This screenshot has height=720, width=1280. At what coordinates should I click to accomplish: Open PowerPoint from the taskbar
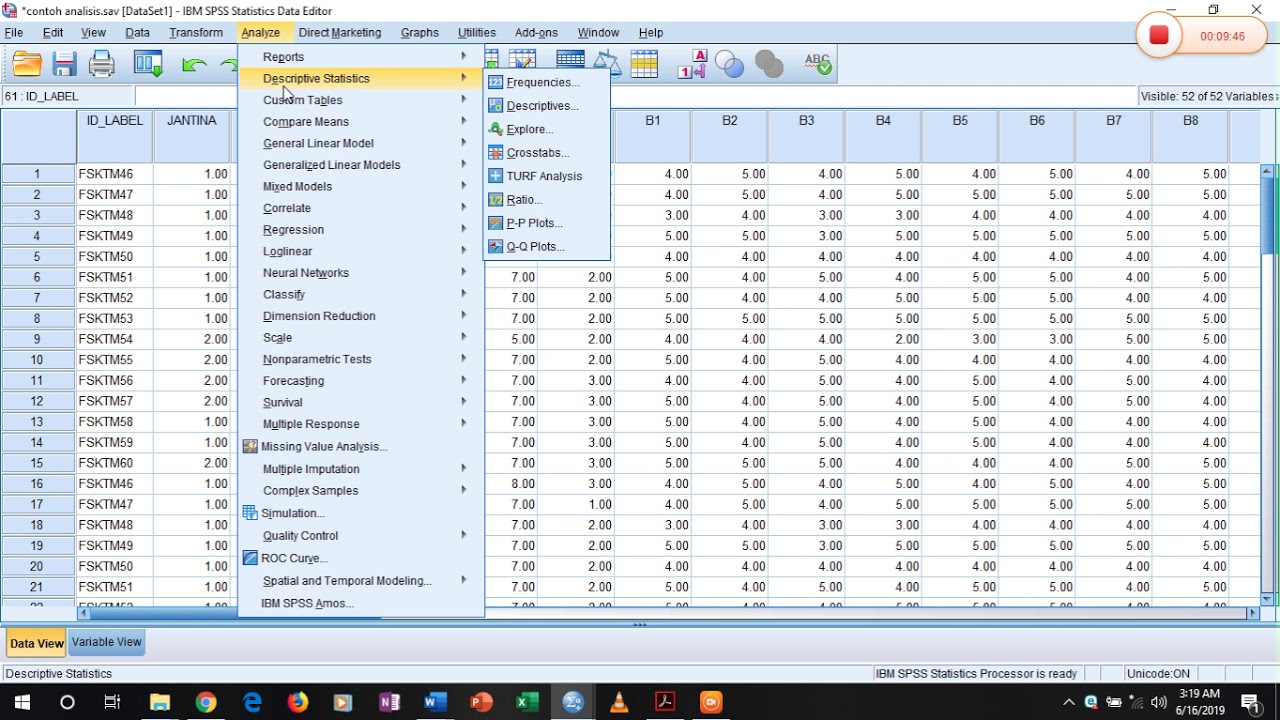tap(481, 702)
